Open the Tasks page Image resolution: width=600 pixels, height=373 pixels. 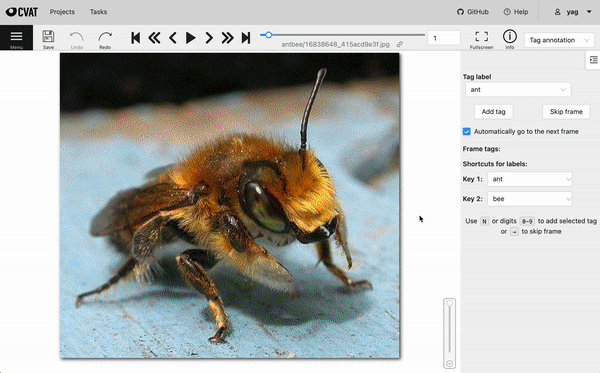[98, 12]
